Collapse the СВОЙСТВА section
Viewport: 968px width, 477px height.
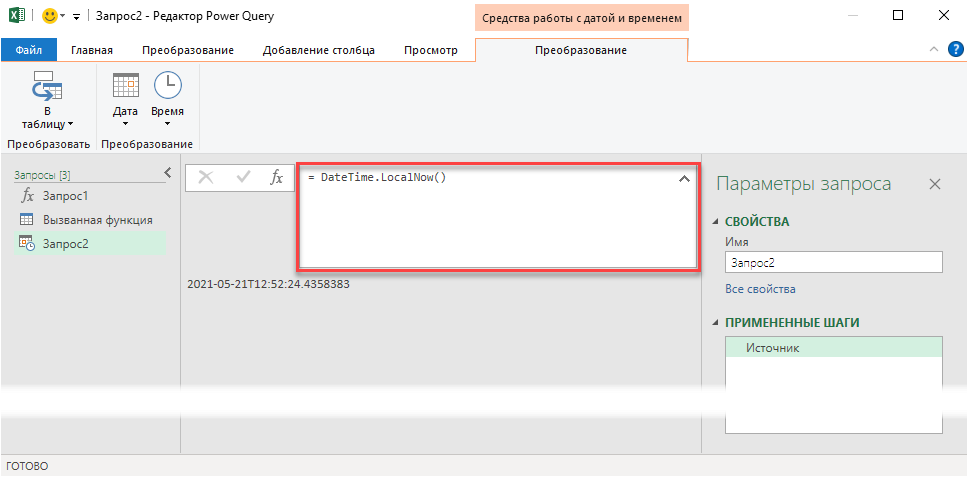(716, 222)
